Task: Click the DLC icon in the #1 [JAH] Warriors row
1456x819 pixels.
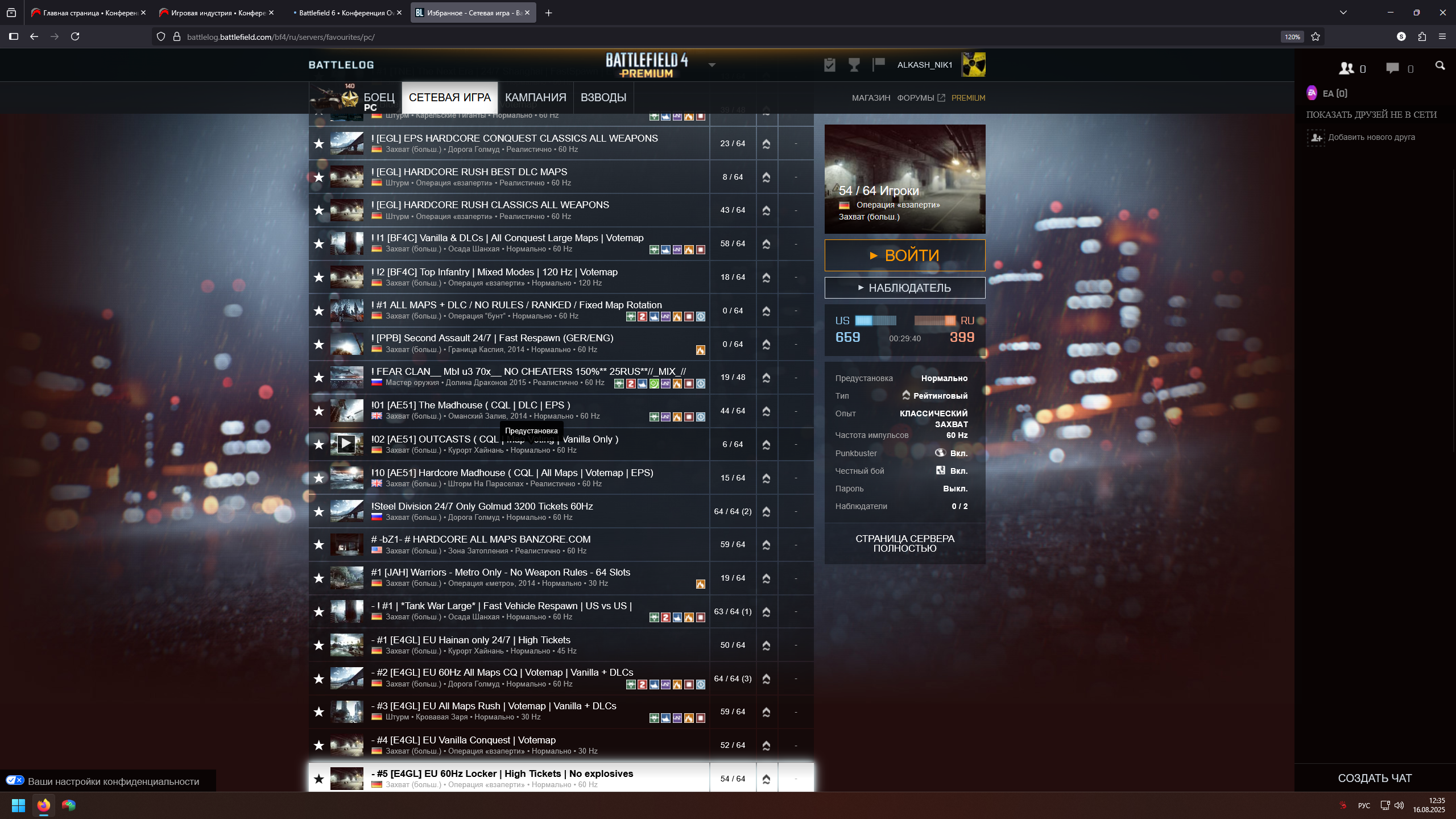Action: 701,584
